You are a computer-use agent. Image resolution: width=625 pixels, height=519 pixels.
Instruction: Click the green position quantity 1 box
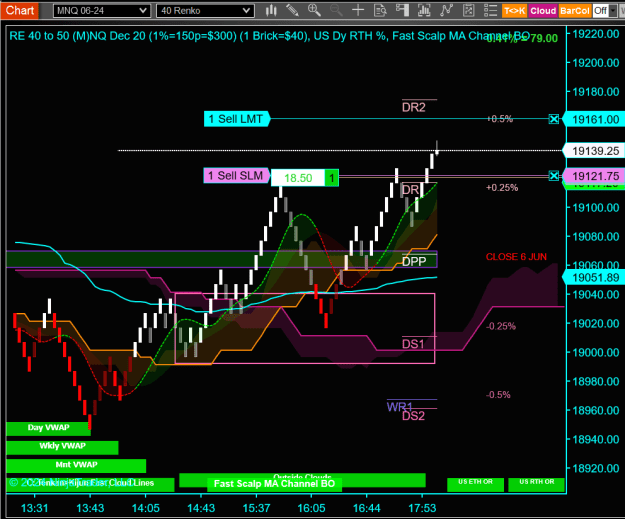point(332,178)
